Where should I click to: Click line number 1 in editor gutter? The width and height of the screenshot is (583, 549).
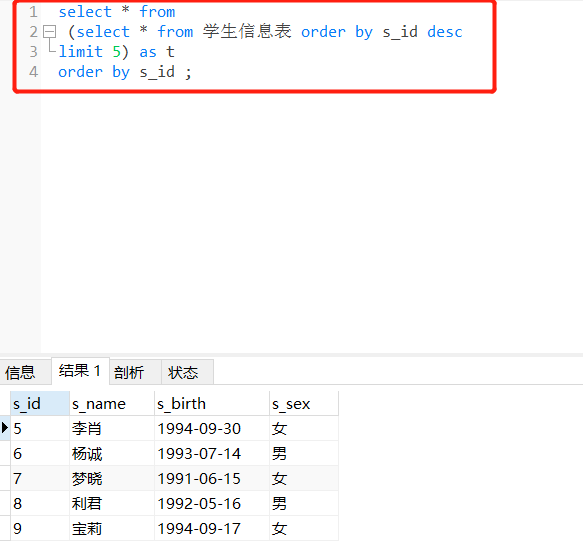tap(33, 12)
